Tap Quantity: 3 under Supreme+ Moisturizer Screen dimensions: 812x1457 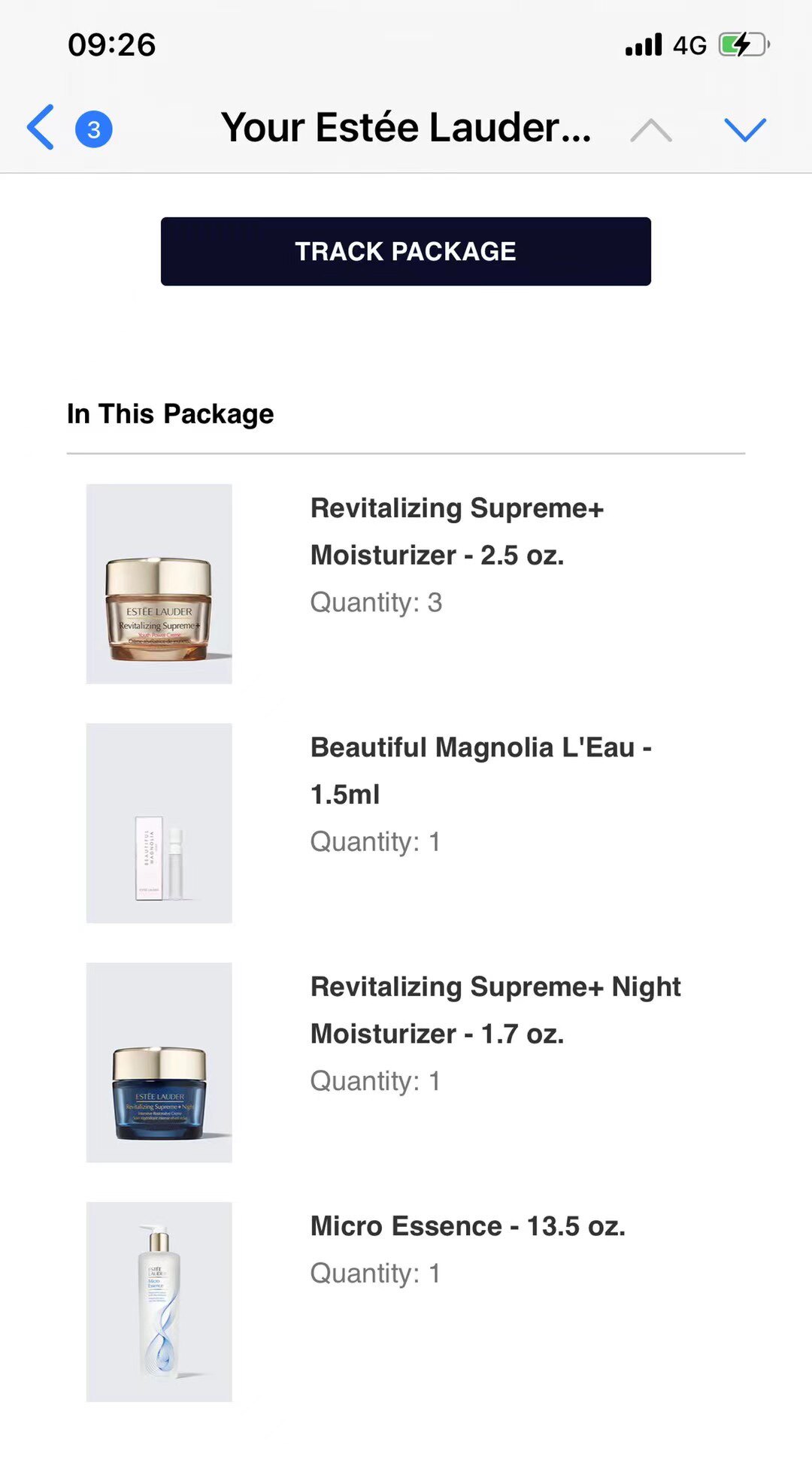tap(376, 603)
